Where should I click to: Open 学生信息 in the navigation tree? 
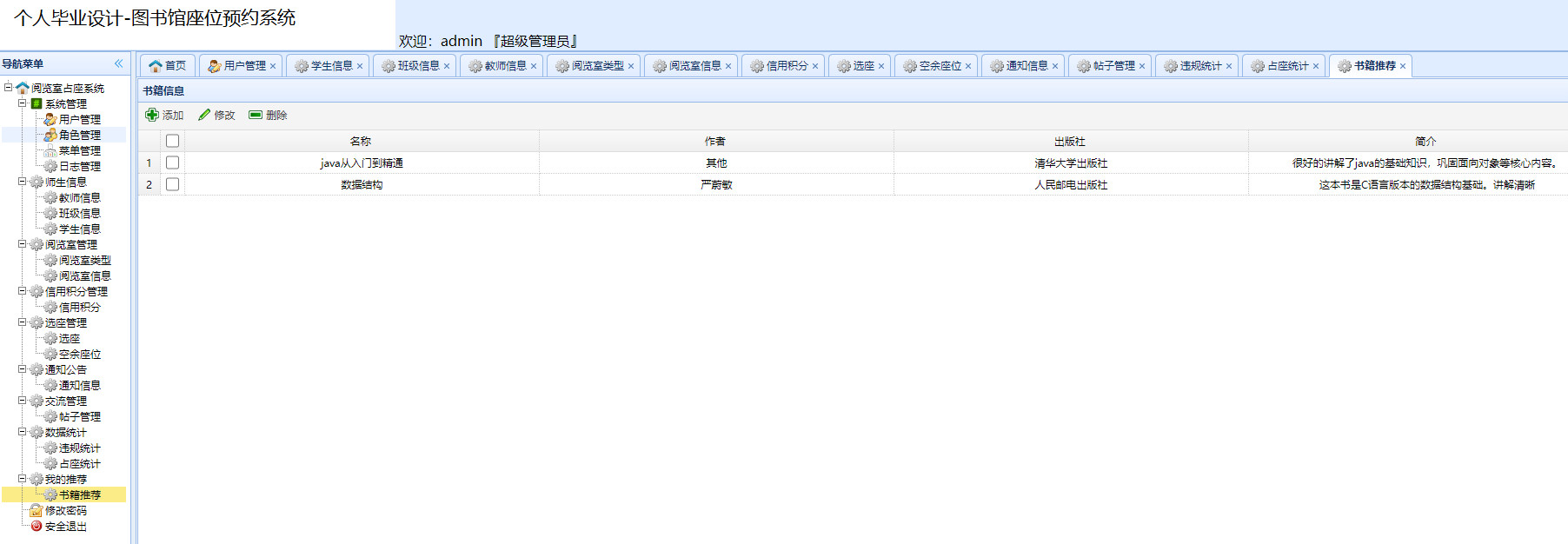pyautogui.click(x=80, y=229)
